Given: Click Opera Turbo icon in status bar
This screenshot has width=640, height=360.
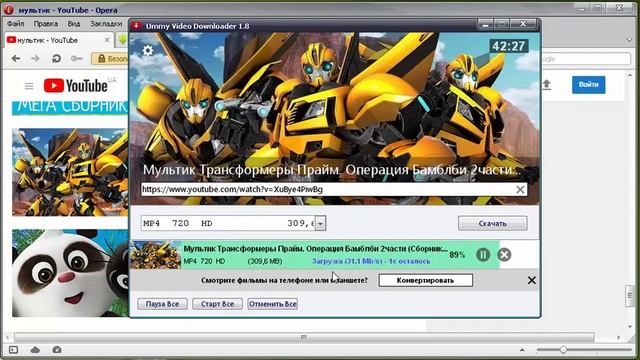Looking at the screenshot, I should click(57, 350).
